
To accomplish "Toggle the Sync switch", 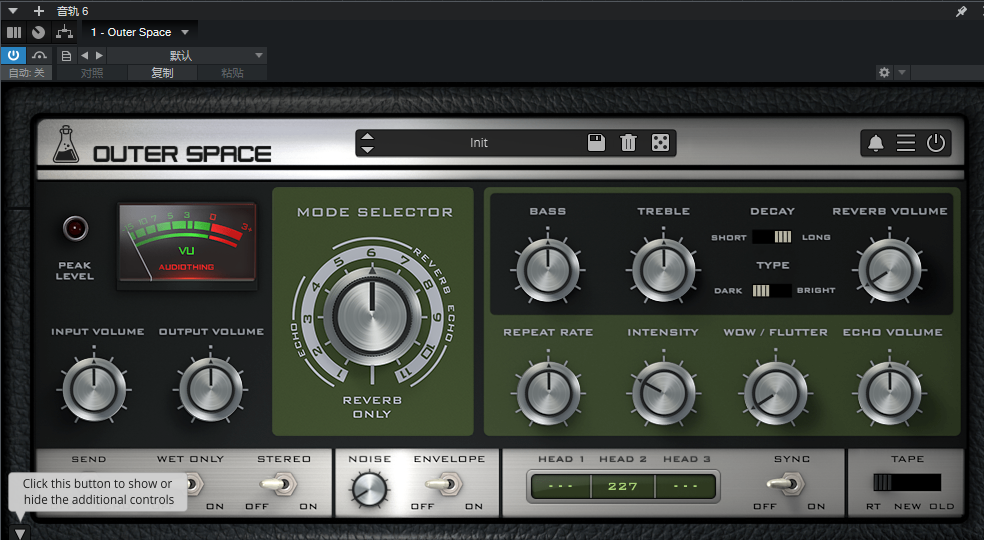I will pos(786,484).
